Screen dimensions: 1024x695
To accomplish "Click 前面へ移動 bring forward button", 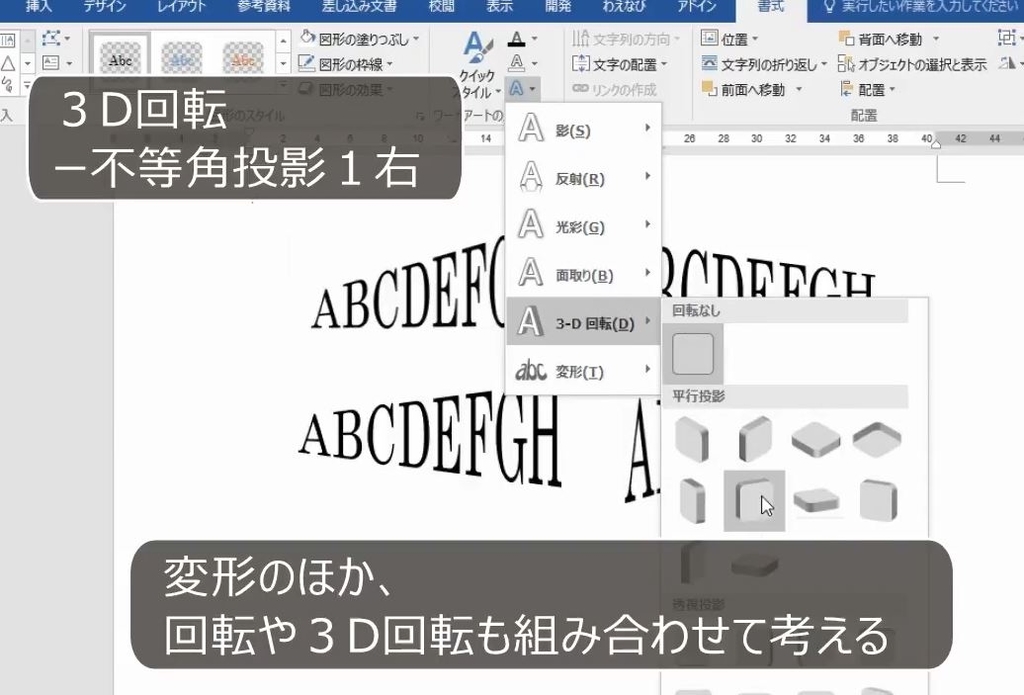I will pyautogui.click(x=743, y=89).
